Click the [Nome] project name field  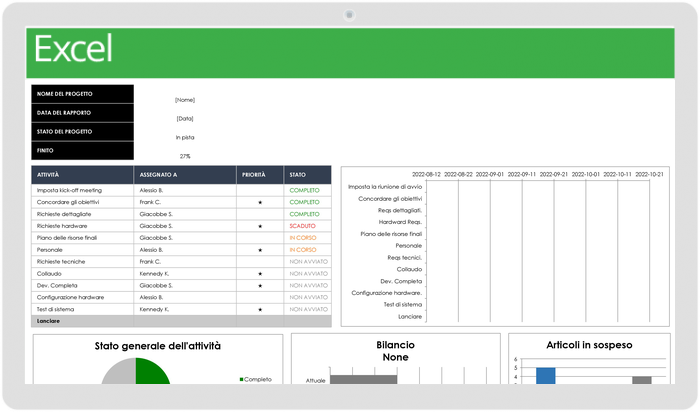(185, 99)
